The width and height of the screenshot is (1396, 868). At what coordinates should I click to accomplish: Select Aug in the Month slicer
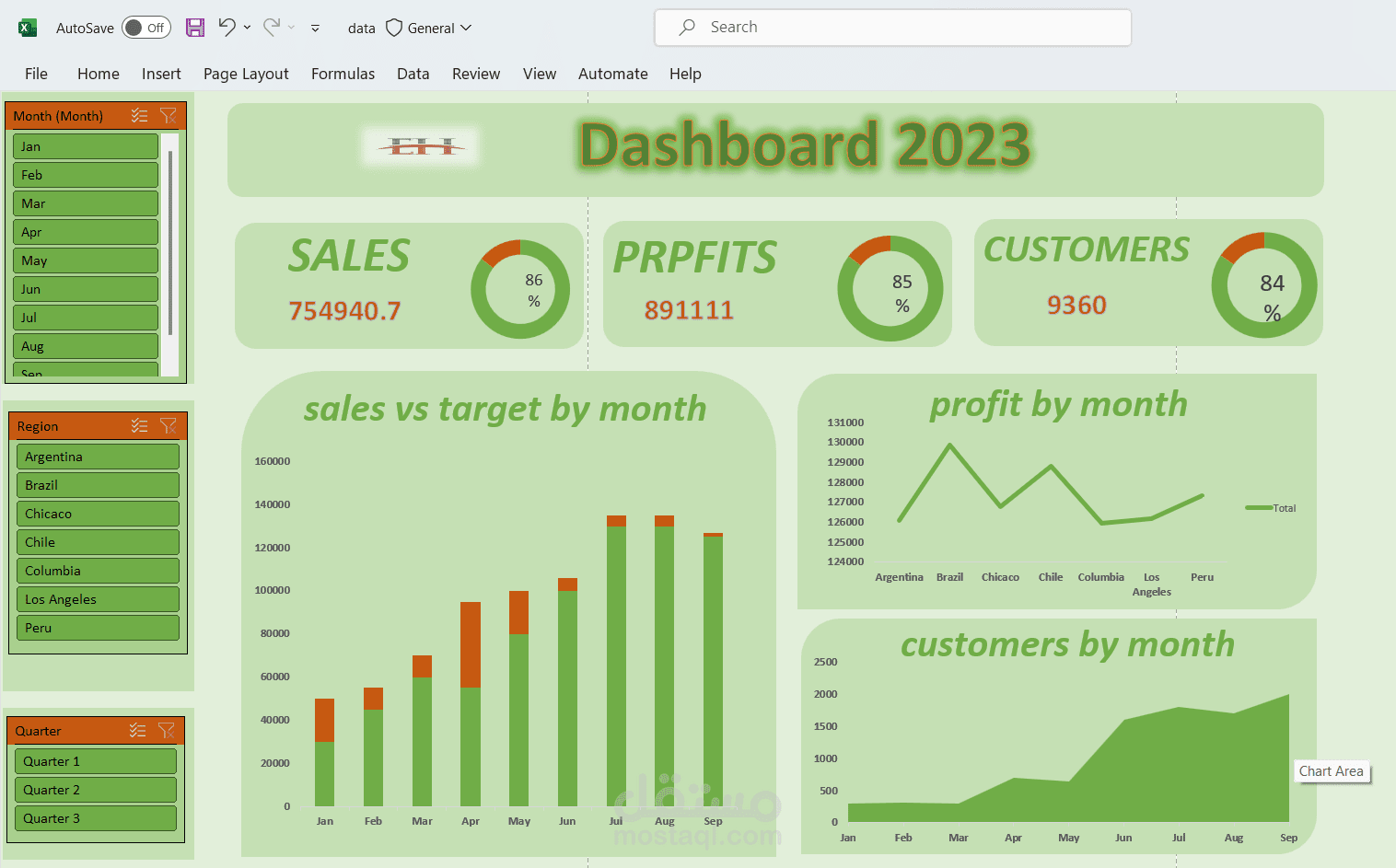coord(86,346)
